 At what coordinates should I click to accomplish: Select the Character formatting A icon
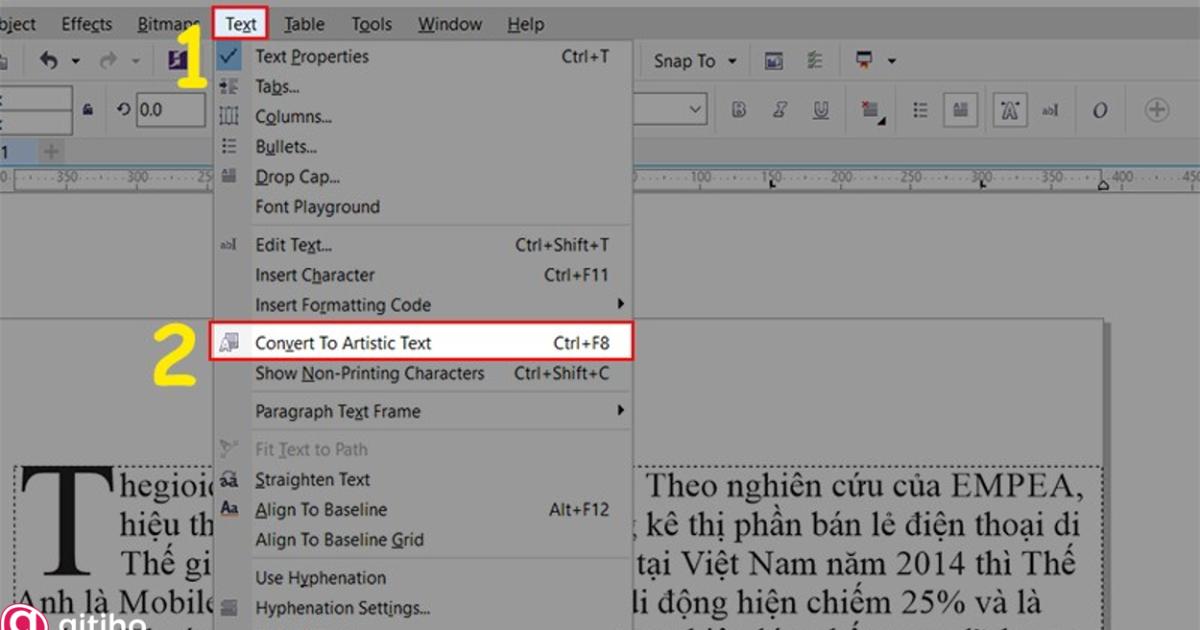1009,109
